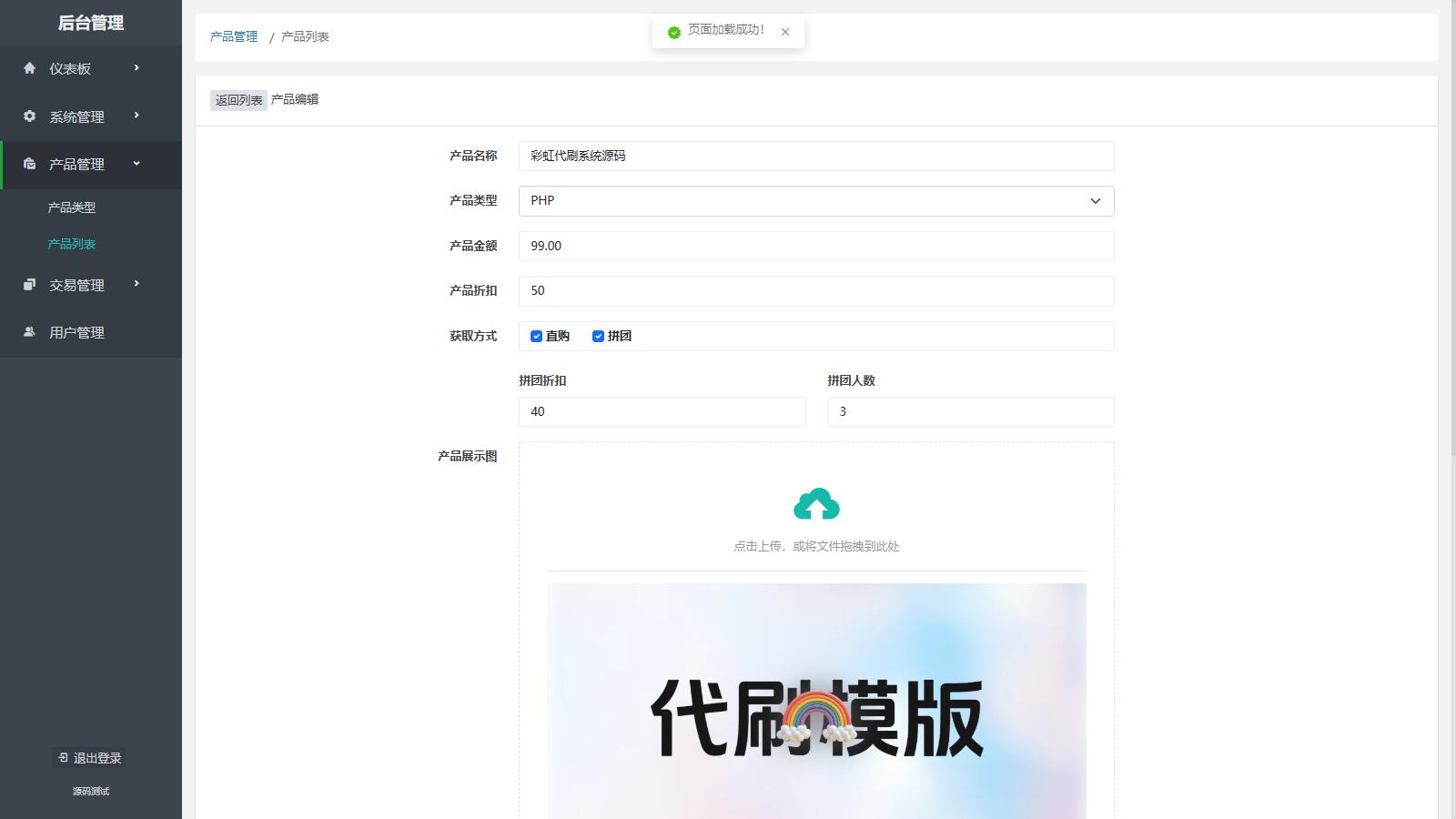Click the stacked icon beside 交易管理

click(x=29, y=285)
